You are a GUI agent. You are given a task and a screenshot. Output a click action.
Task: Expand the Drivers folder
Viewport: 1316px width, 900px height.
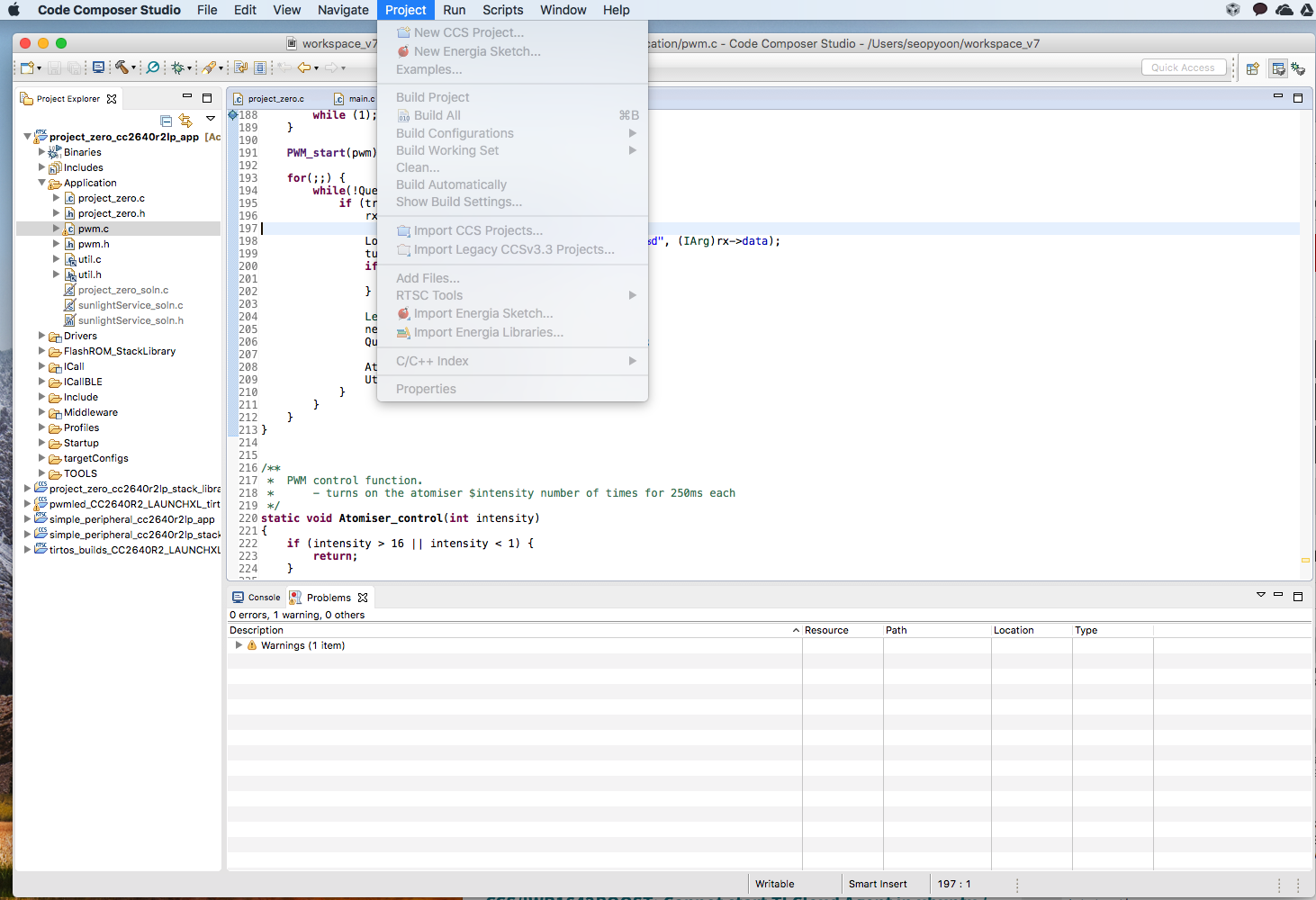[x=41, y=336]
